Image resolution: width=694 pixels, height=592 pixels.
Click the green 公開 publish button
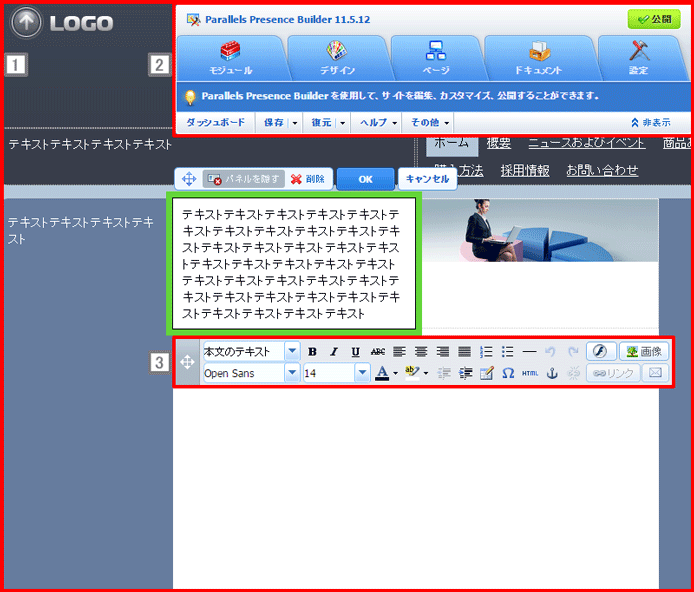[654, 19]
